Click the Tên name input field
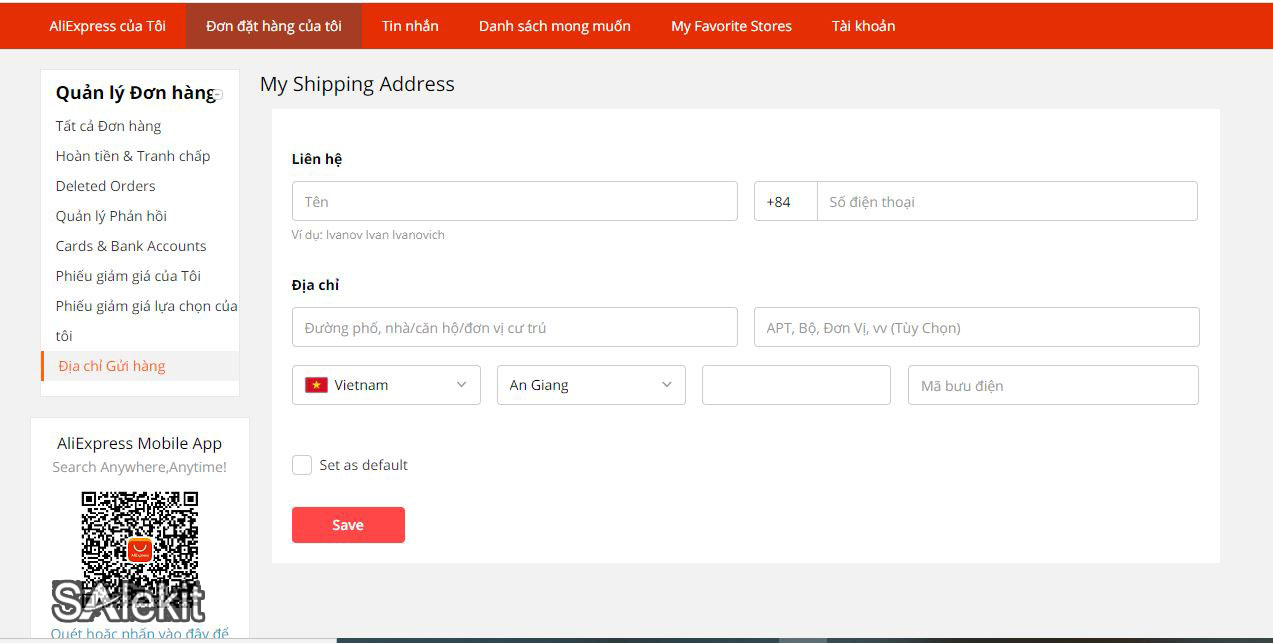Screen dimensions: 1273x643 (514, 200)
